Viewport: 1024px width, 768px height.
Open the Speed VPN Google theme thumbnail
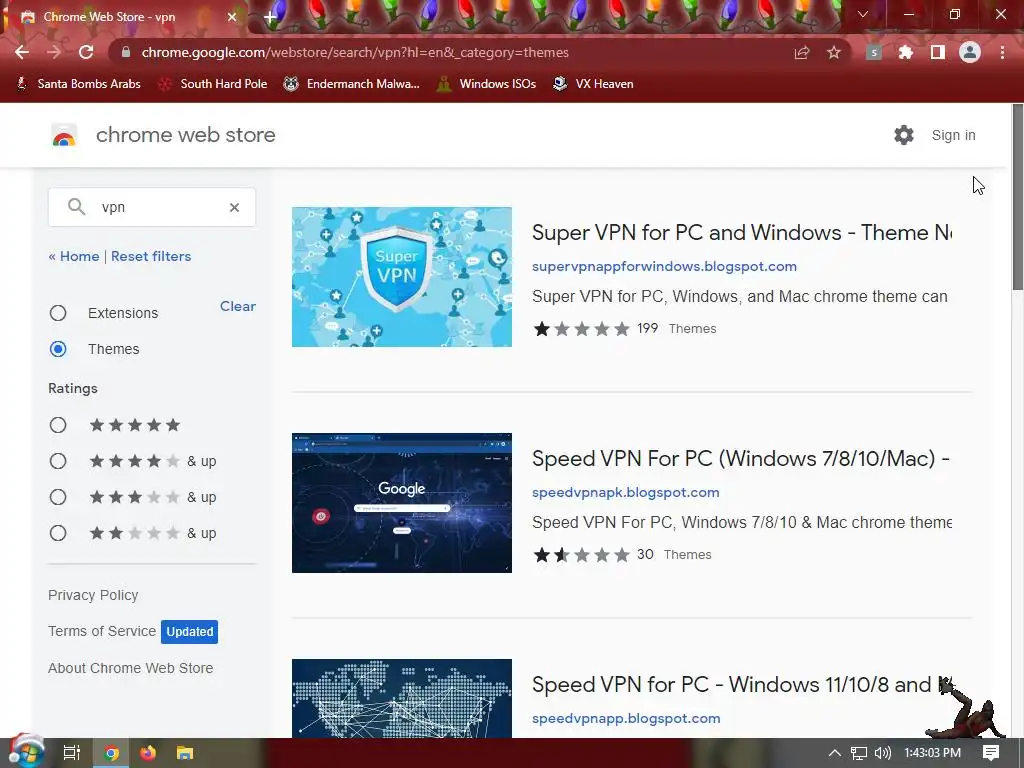pos(402,503)
